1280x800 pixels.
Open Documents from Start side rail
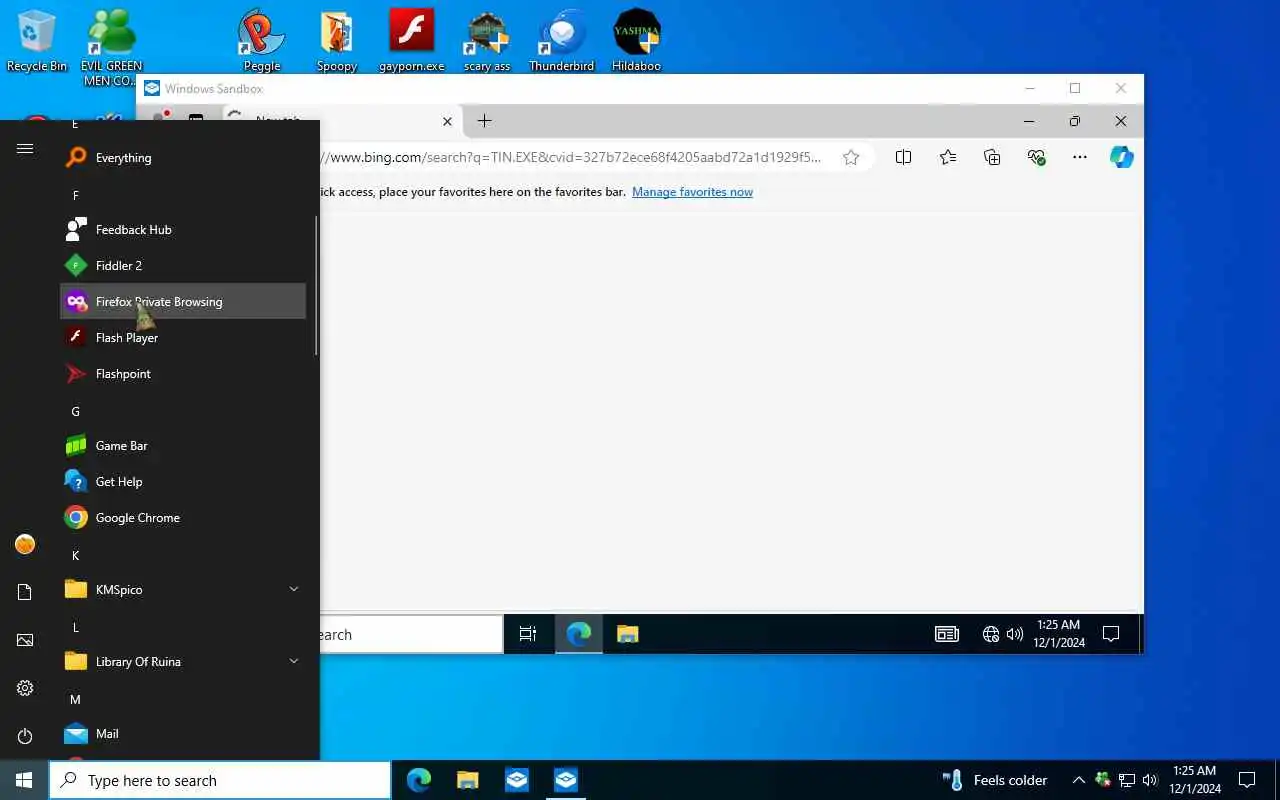pos(25,592)
